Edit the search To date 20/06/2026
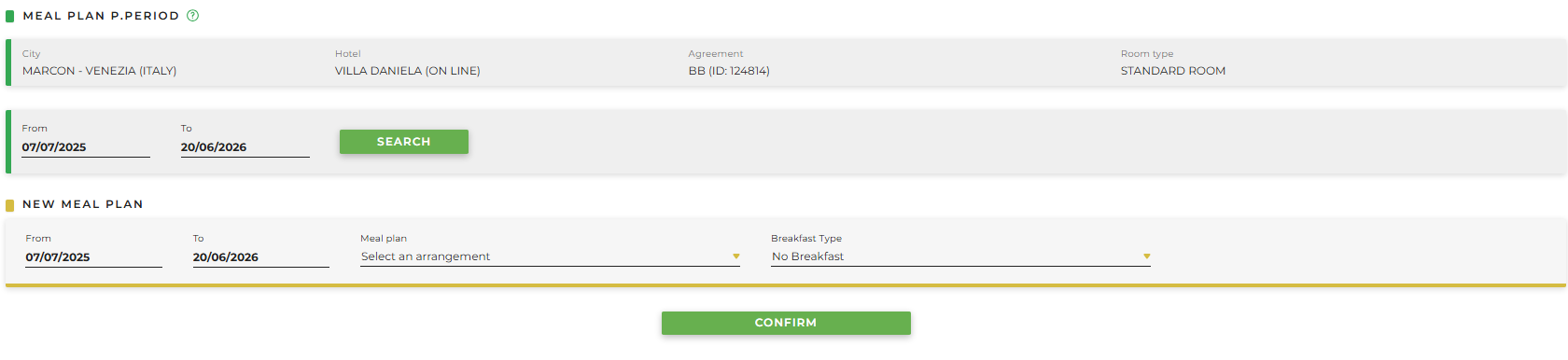This screenshot has width=1568, height=360. click(x=245, y=147)
